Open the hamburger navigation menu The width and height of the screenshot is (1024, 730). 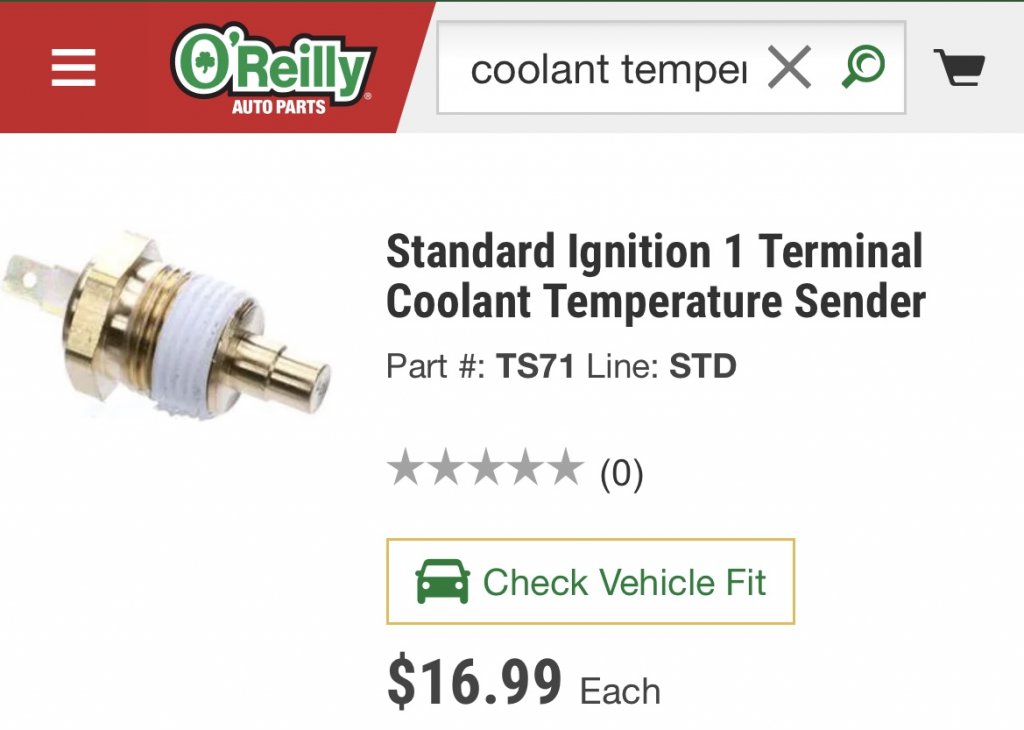click(x=73, y=67)
